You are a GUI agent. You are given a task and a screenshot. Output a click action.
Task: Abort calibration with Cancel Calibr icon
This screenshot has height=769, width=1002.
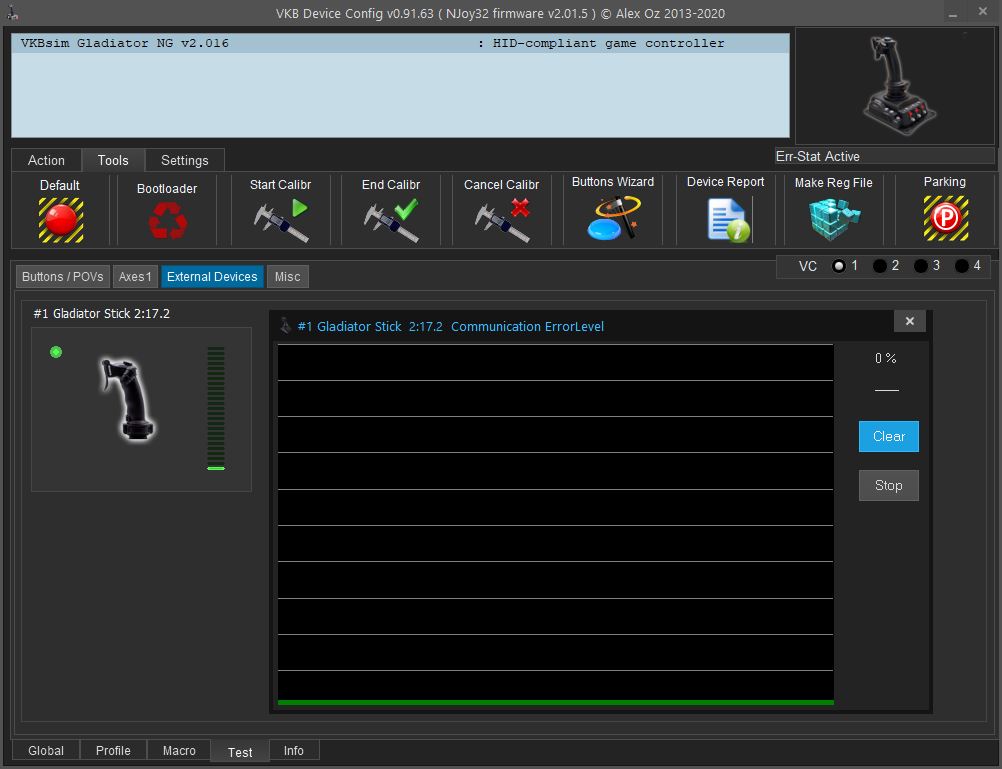coord(502,221)
